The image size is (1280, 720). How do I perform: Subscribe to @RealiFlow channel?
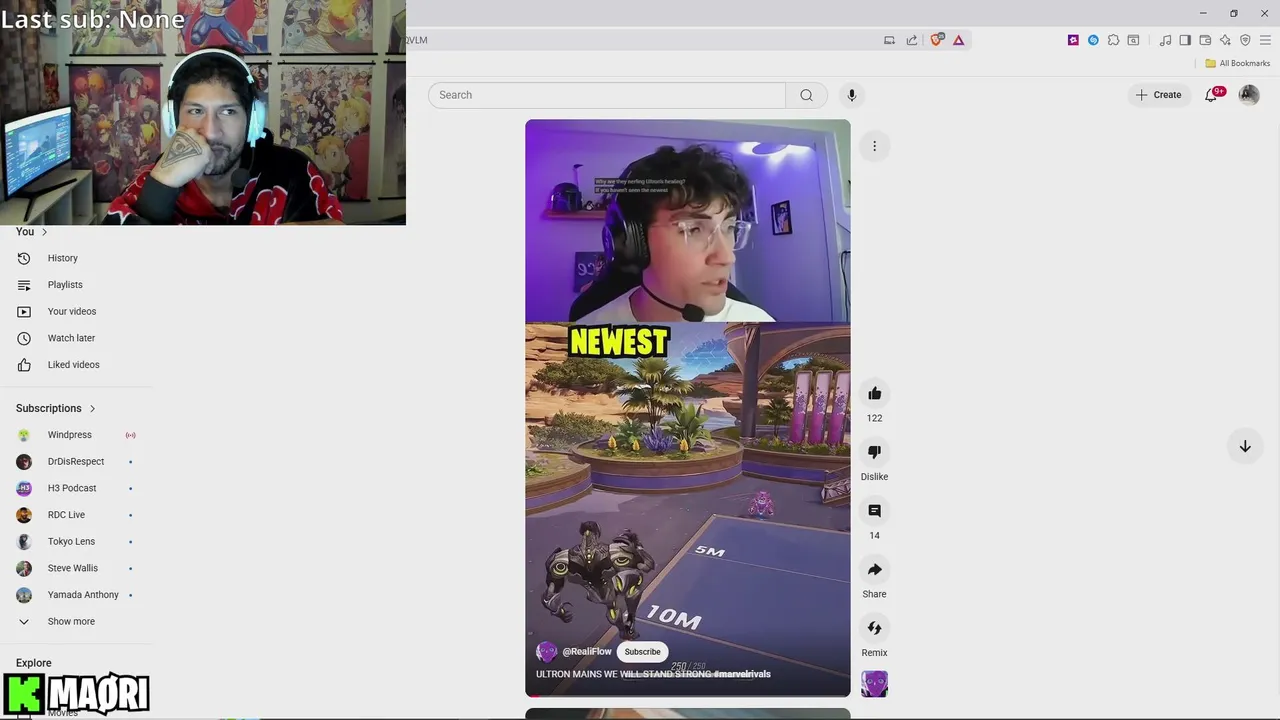tap(642, 652)
